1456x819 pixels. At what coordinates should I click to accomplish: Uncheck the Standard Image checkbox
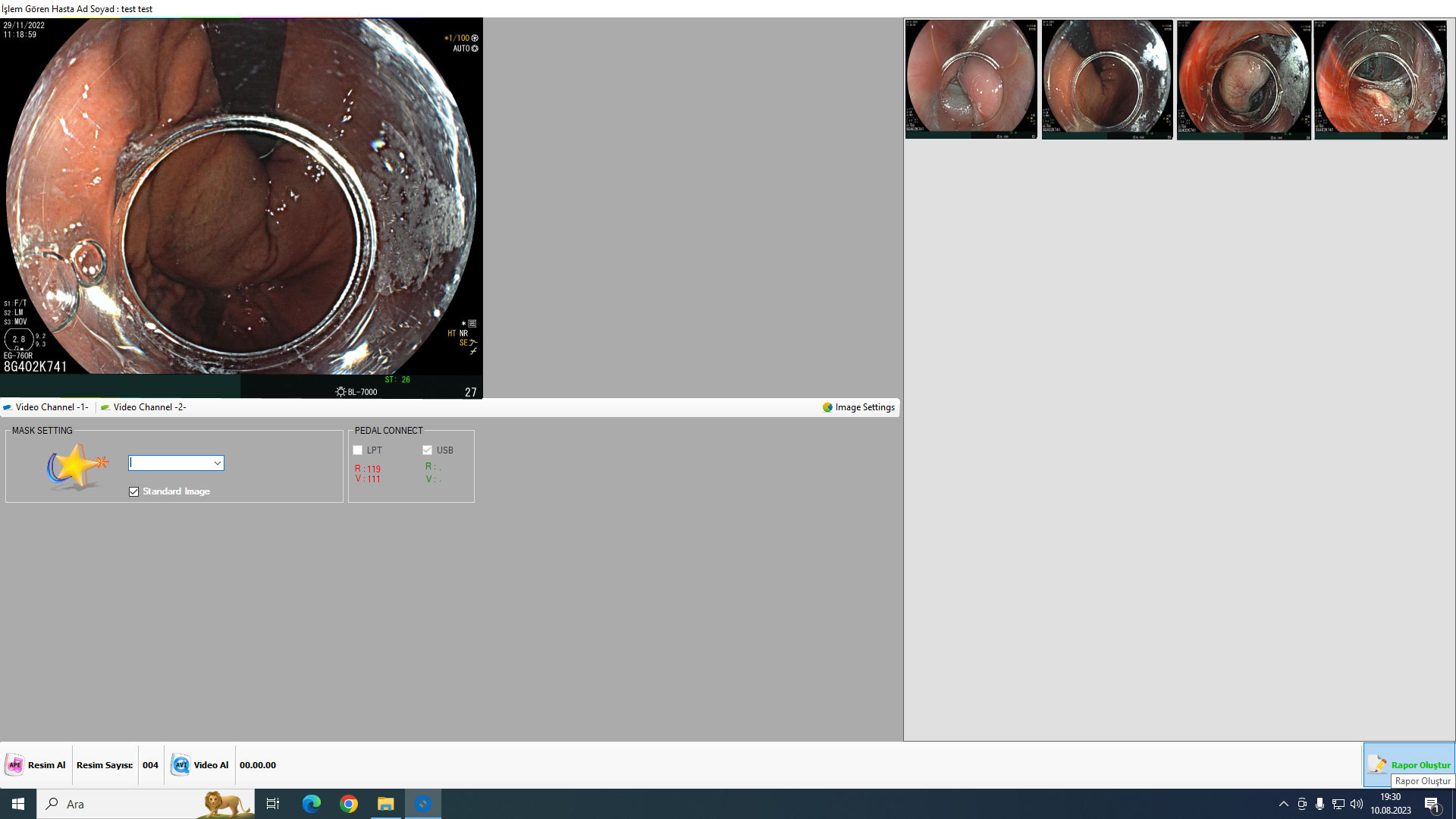134,491
